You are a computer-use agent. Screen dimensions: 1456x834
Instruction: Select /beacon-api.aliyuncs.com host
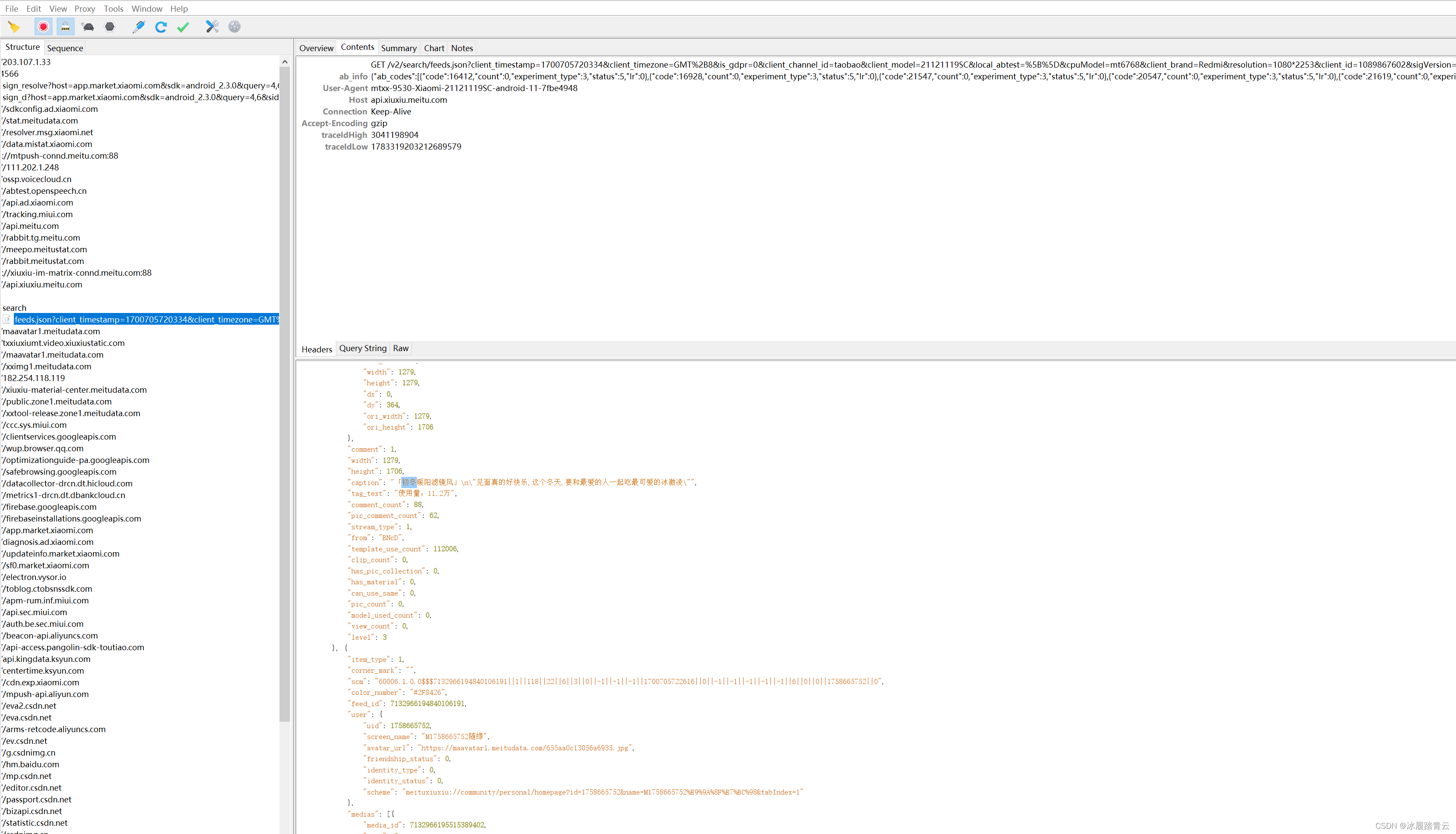[50, 636]
